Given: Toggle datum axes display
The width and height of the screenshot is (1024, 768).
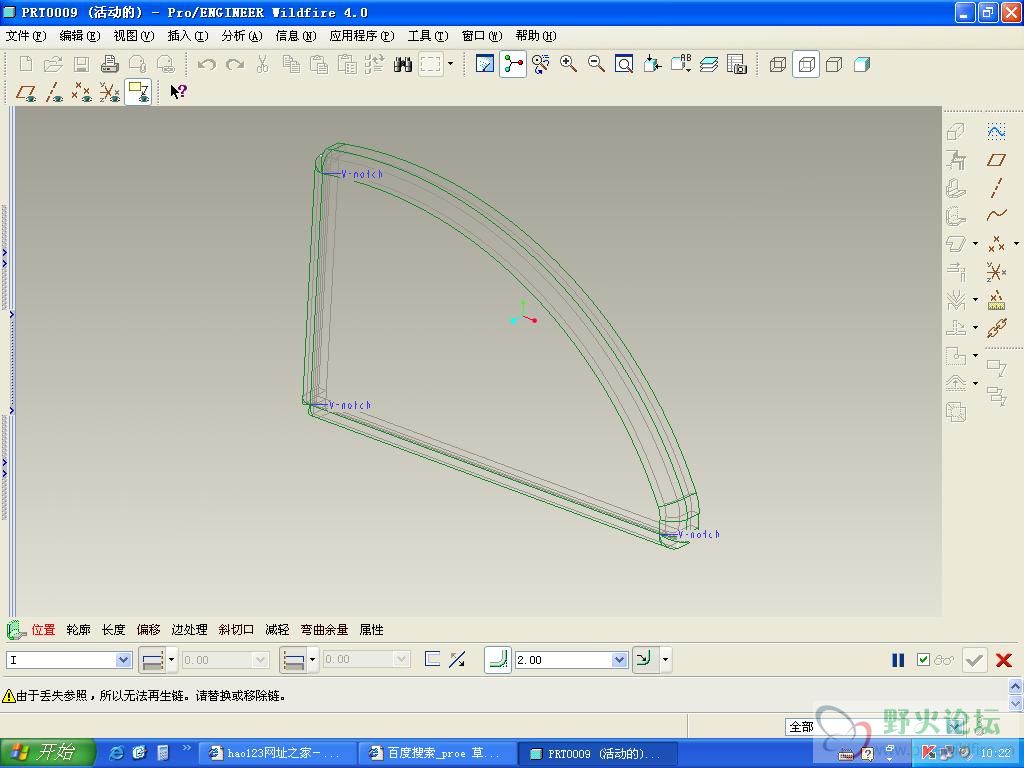Looking at the screenshot, I should (x=54, y=92).
